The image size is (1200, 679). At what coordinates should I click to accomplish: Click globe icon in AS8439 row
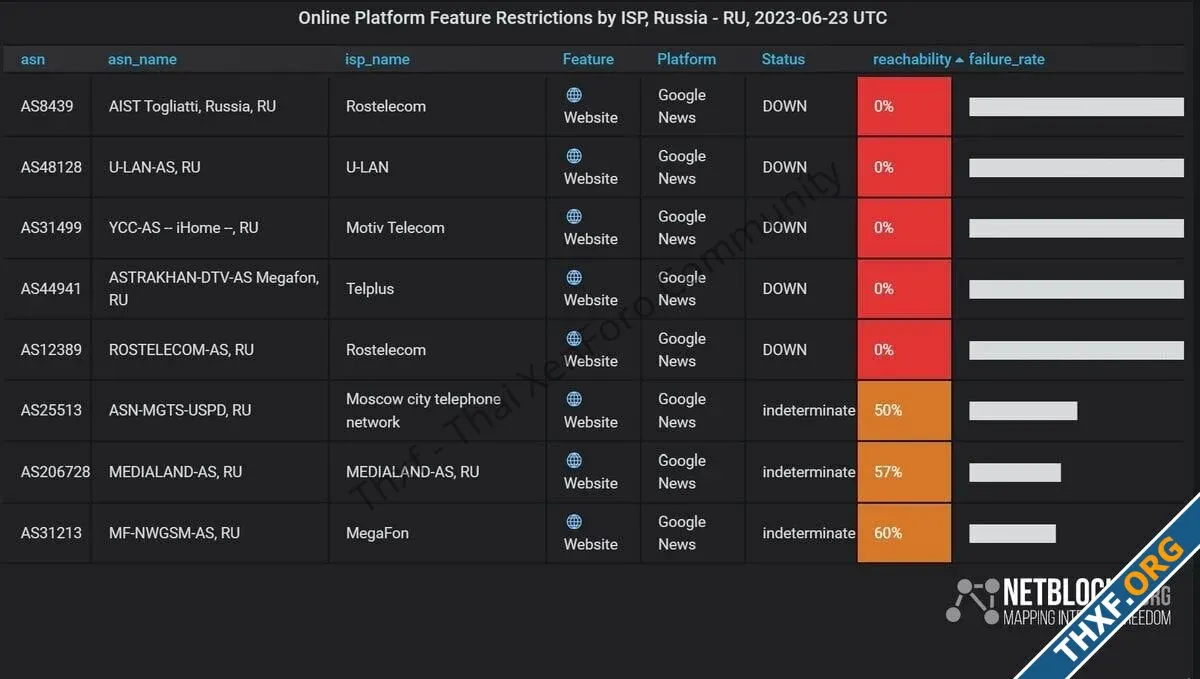(x=574, y=95)
